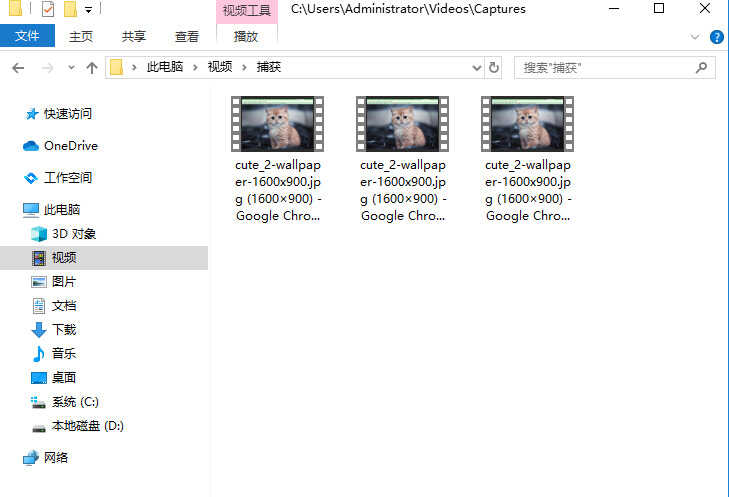Click the star icon beside 快速访问
The height and width of the screenshot is (497, 729).
(x=32, y=114)
